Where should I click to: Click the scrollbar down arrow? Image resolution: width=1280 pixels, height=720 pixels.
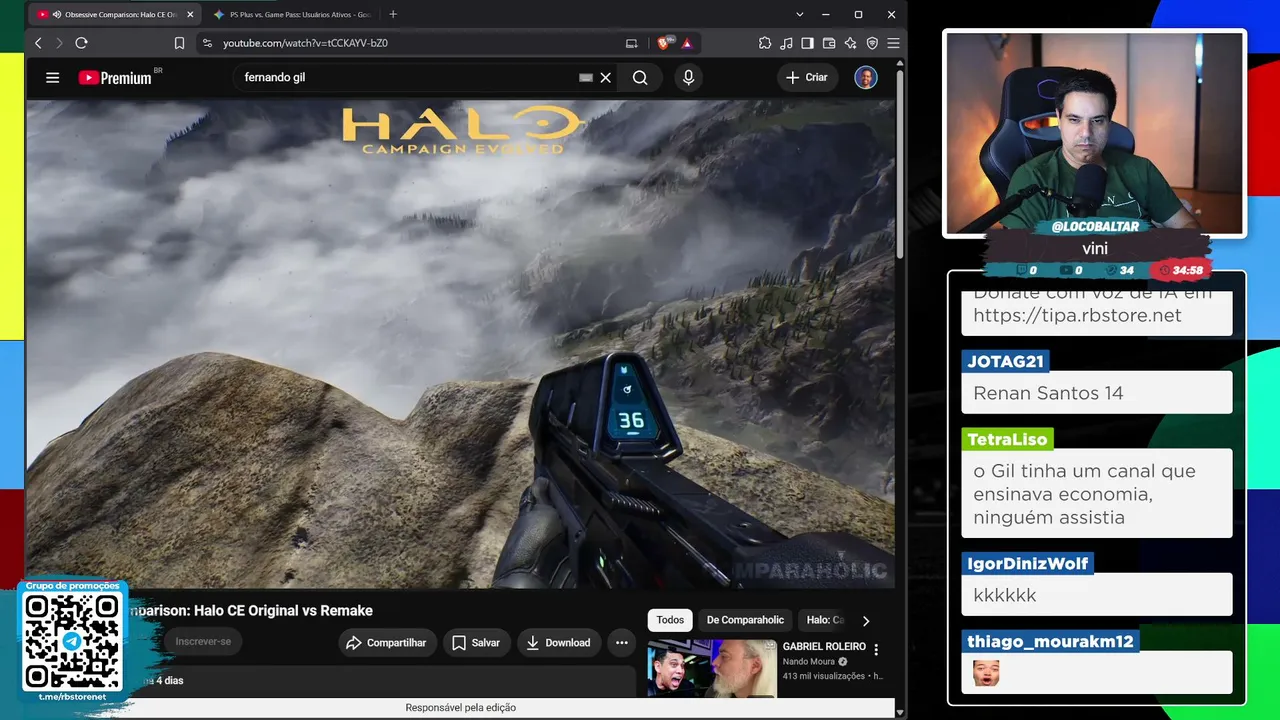(900, 711)
